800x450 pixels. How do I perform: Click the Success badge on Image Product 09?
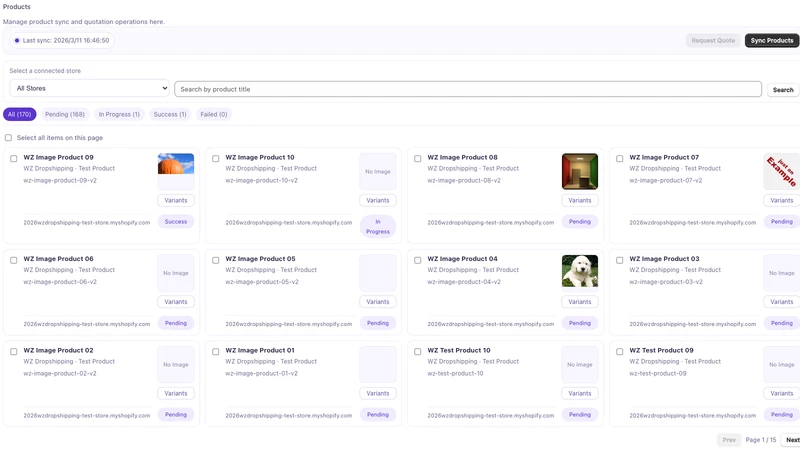click(176, 221)
